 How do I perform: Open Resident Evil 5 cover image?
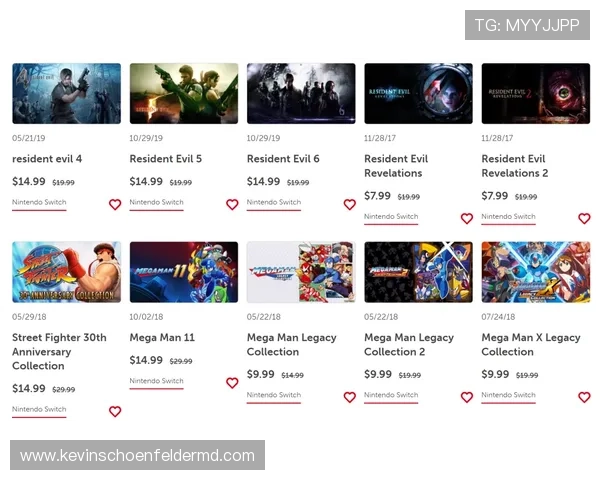point(184,94)
